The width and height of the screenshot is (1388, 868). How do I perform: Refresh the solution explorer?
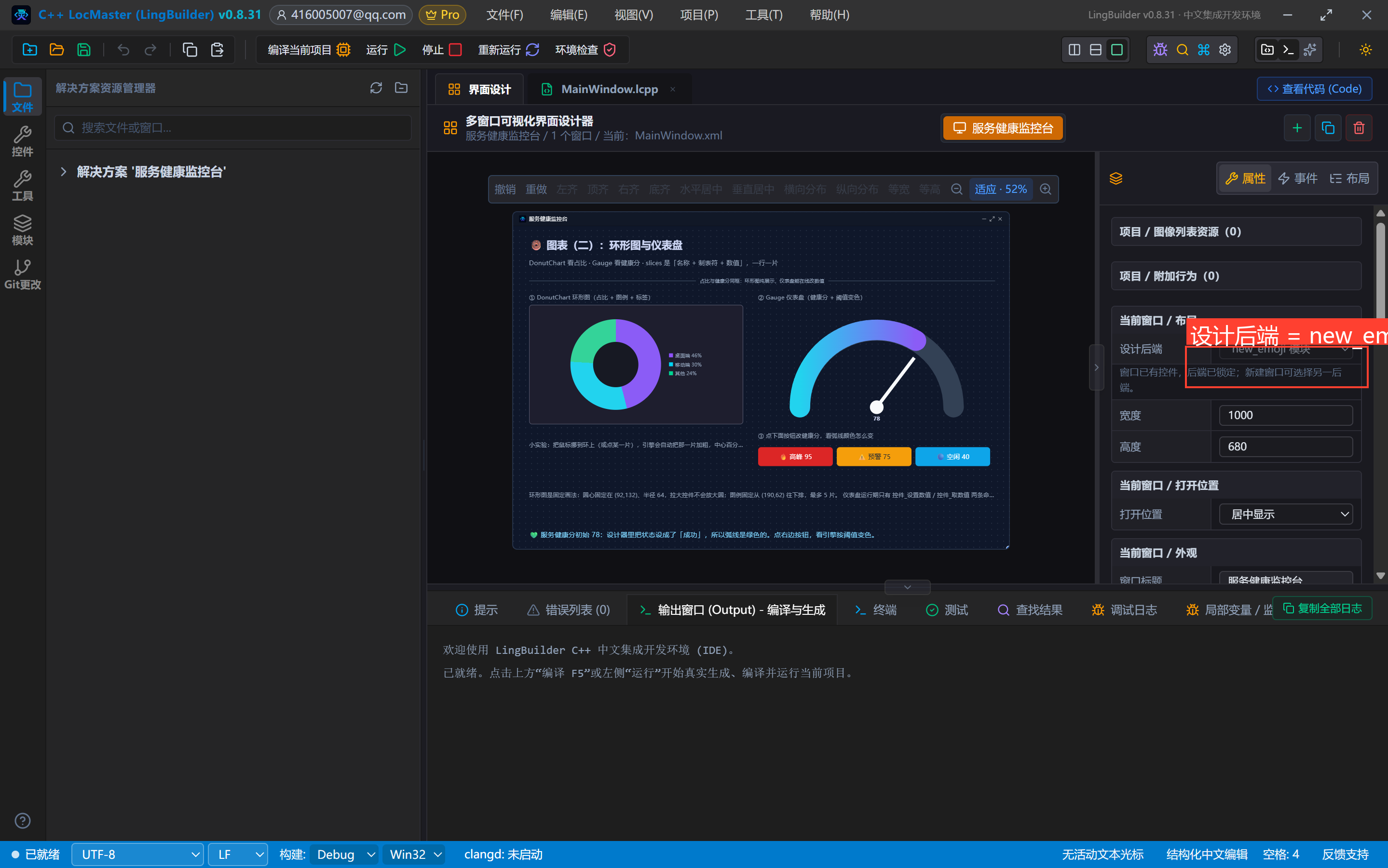click(376, 88)
